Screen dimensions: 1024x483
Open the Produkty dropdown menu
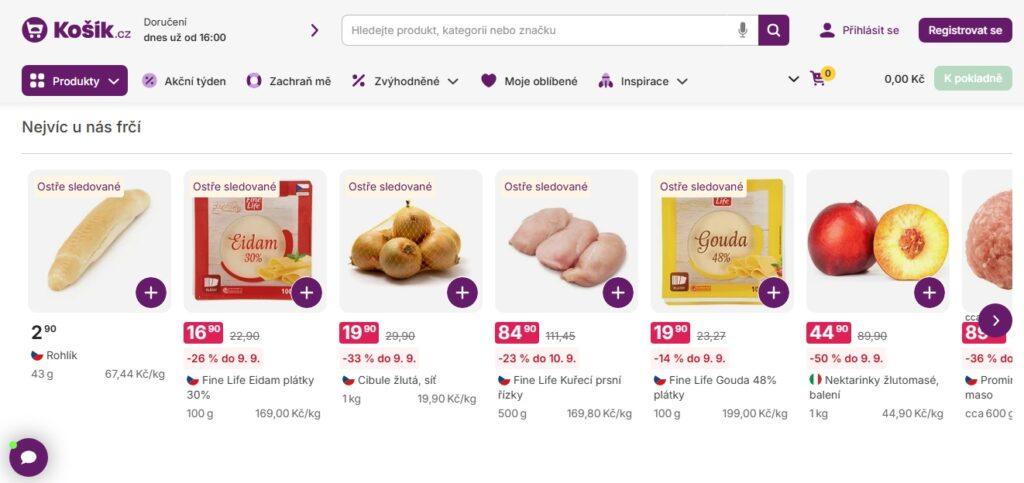tap(74, 81)
